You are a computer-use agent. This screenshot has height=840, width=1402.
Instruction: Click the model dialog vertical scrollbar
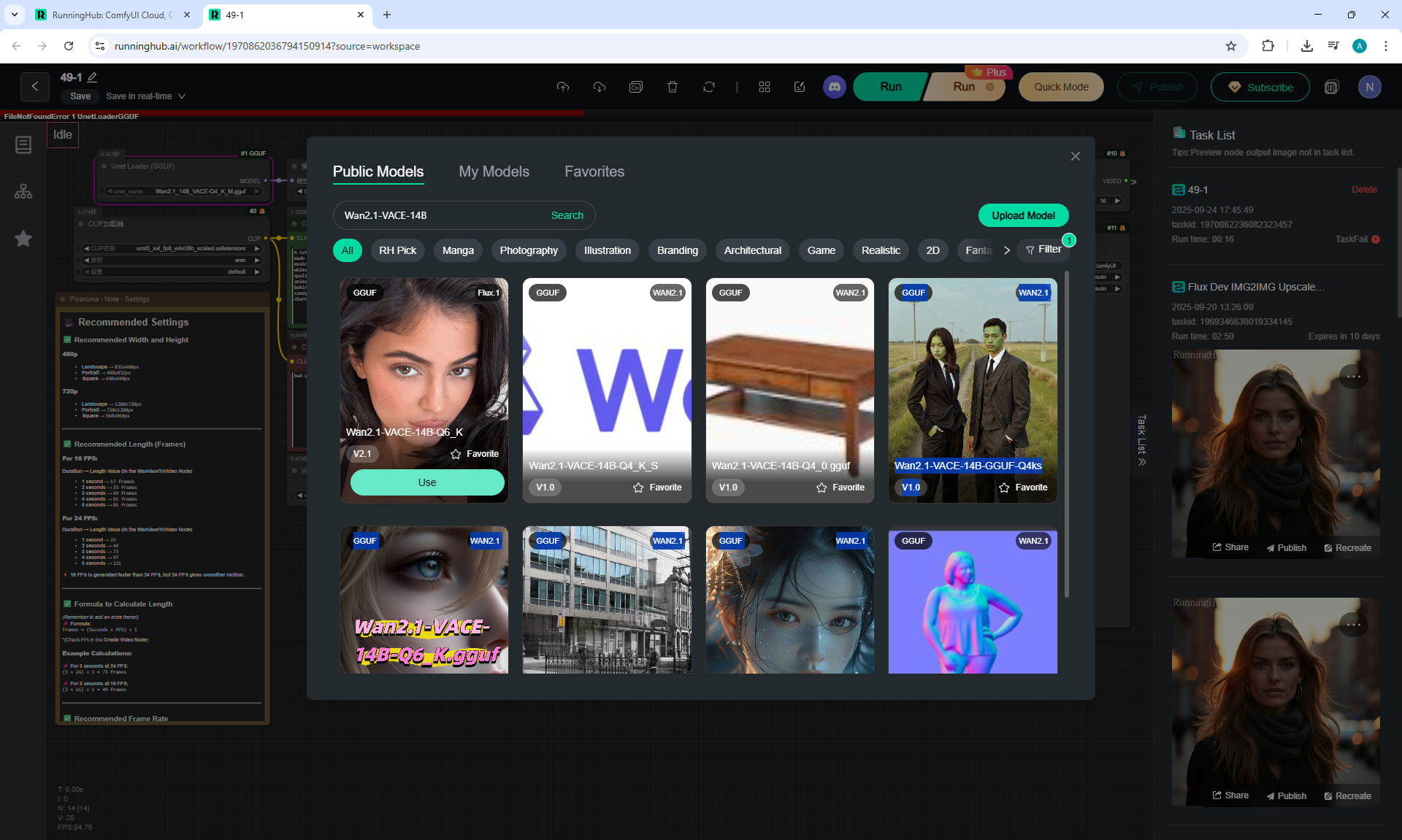(x=1066, y=434)
